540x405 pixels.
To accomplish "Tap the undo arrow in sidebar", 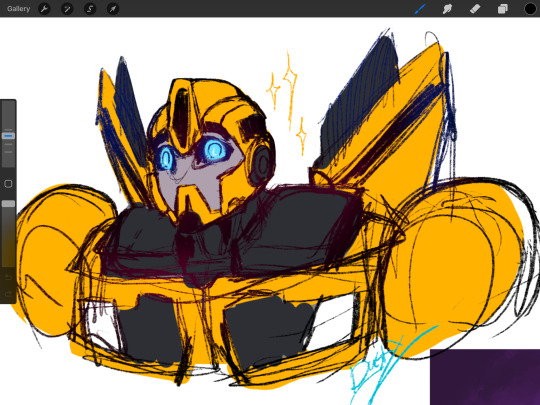I will point(8,277).
